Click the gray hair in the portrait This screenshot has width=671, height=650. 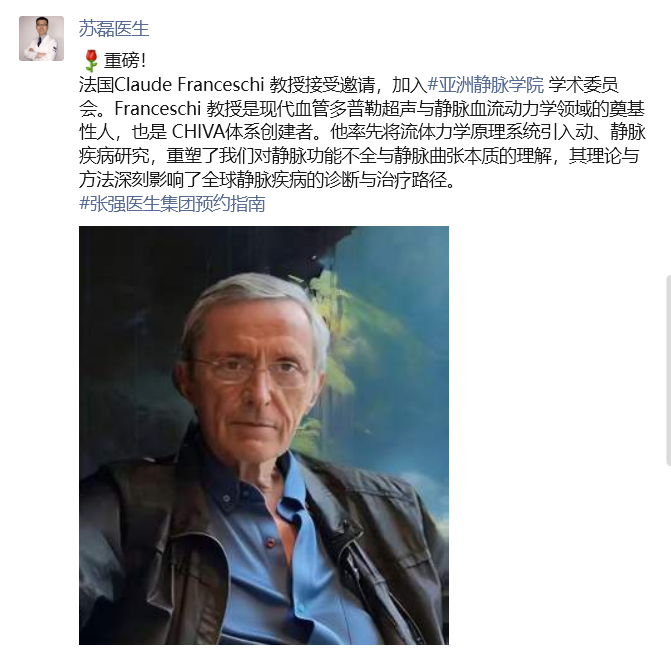pos(252,293)
